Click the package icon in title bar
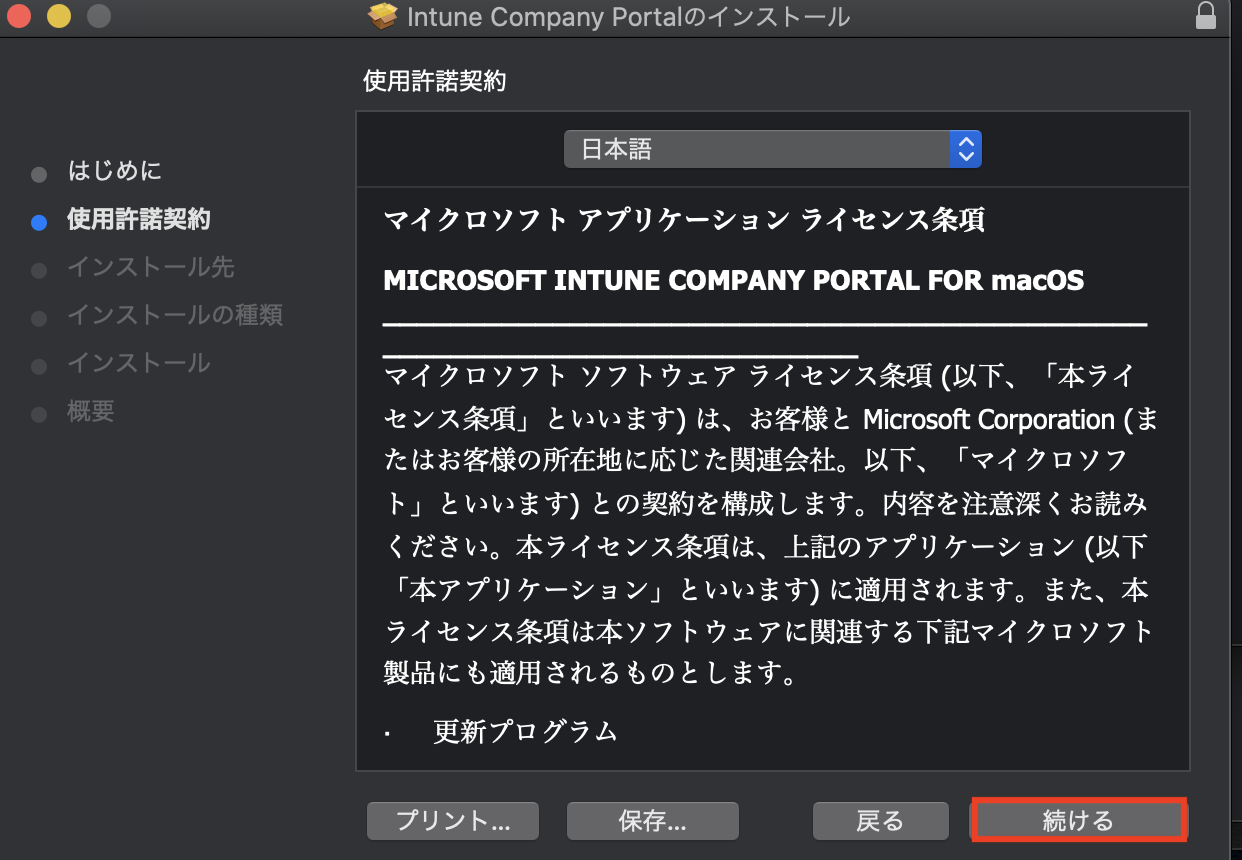The height and width of the screenshot is (860, 1242). click(383, 16)
